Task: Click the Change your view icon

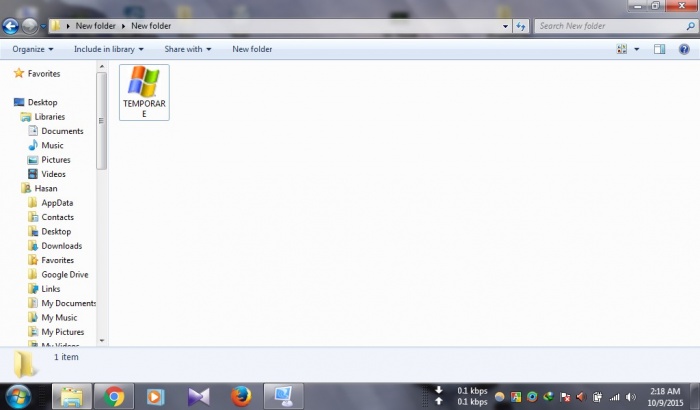Action: pos(621,49)
